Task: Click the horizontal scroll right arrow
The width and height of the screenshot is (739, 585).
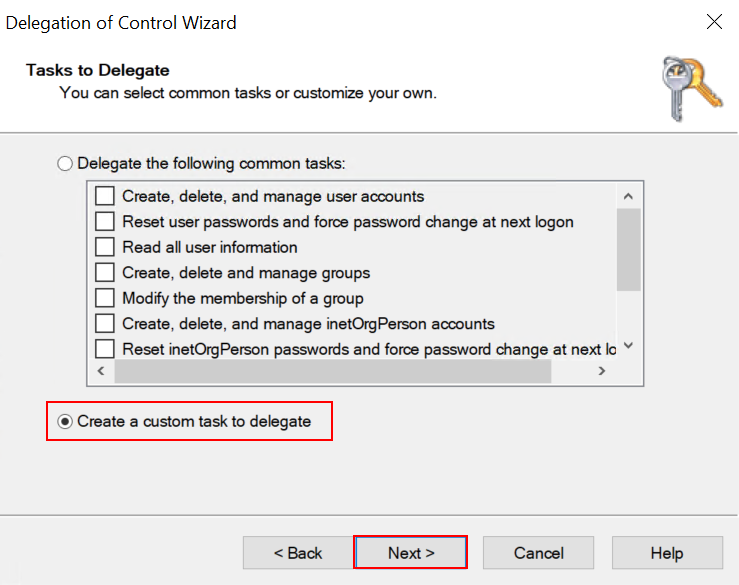Action: point(601,371)
